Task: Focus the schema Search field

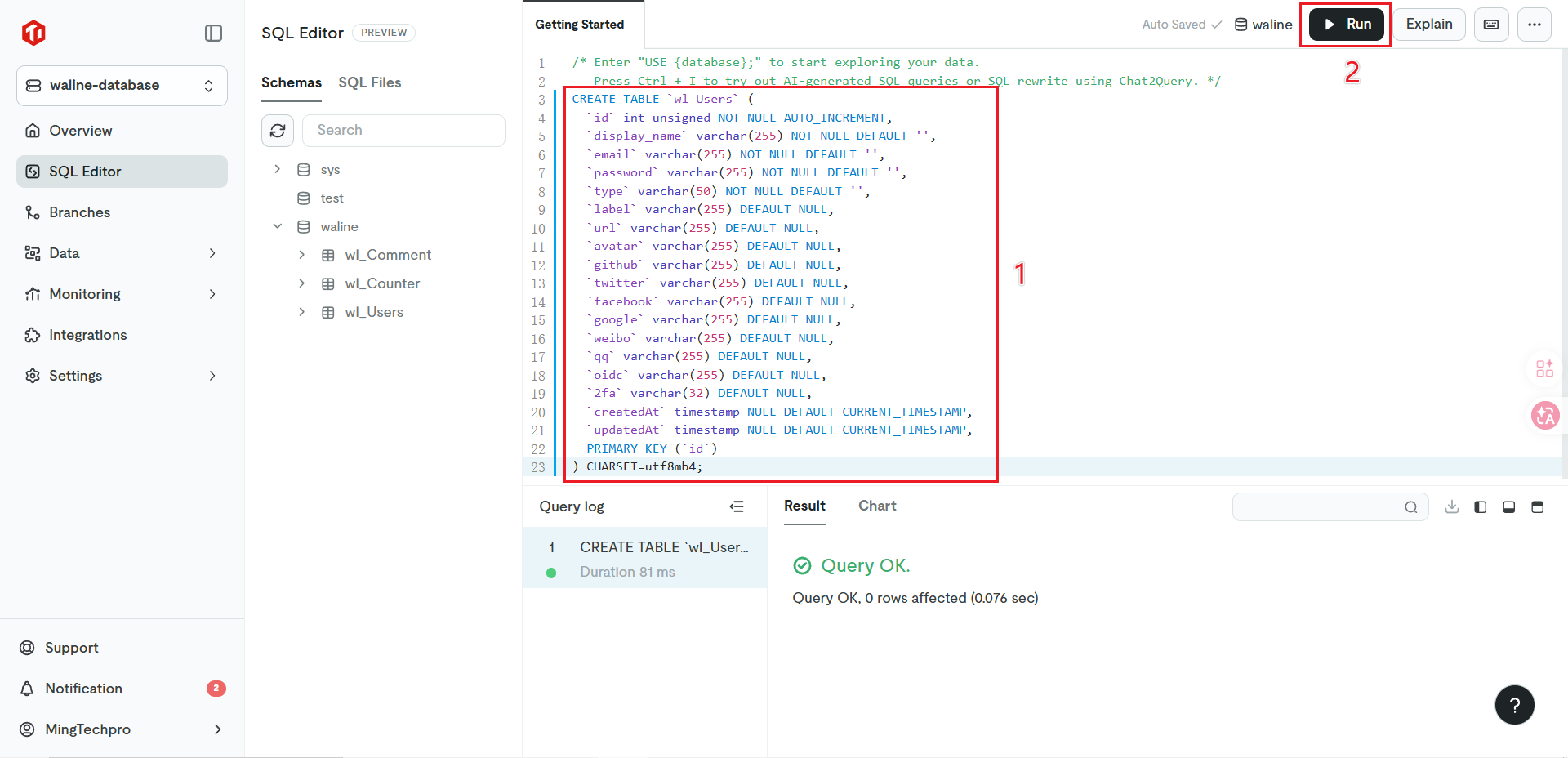Action: click(x=403, y=131)
